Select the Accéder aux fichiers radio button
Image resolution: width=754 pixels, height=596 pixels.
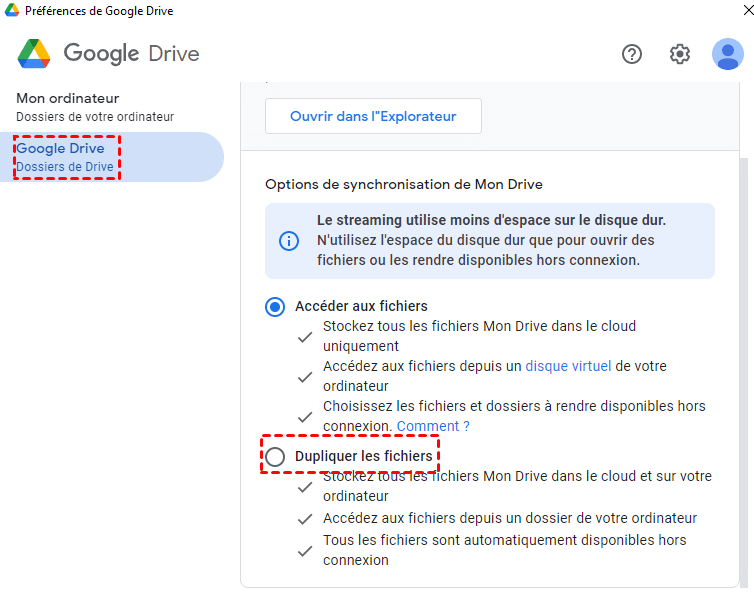click(x=275, y=307)
